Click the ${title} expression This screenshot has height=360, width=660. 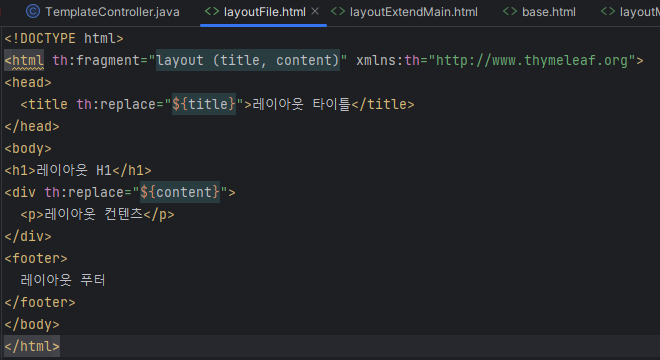point(204,104)
